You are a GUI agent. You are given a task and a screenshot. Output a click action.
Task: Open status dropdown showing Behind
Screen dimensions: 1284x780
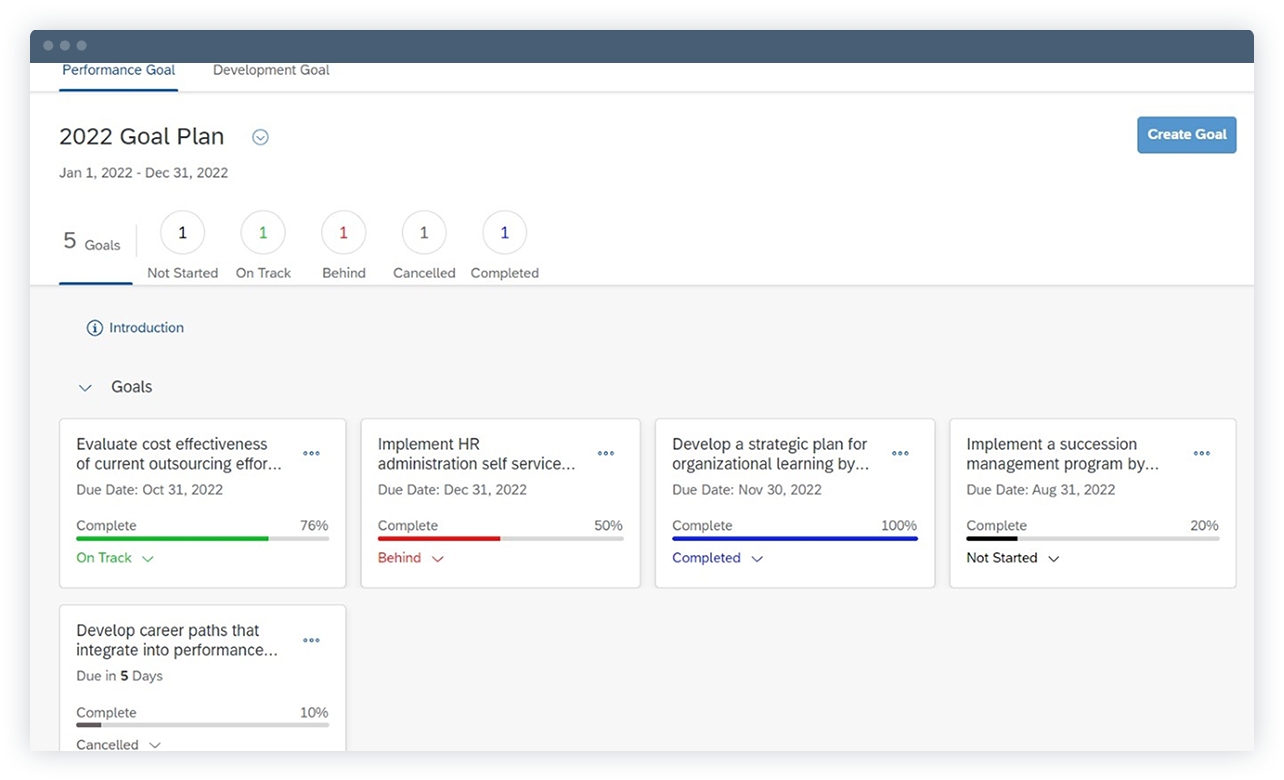click(x=410, y=557)
